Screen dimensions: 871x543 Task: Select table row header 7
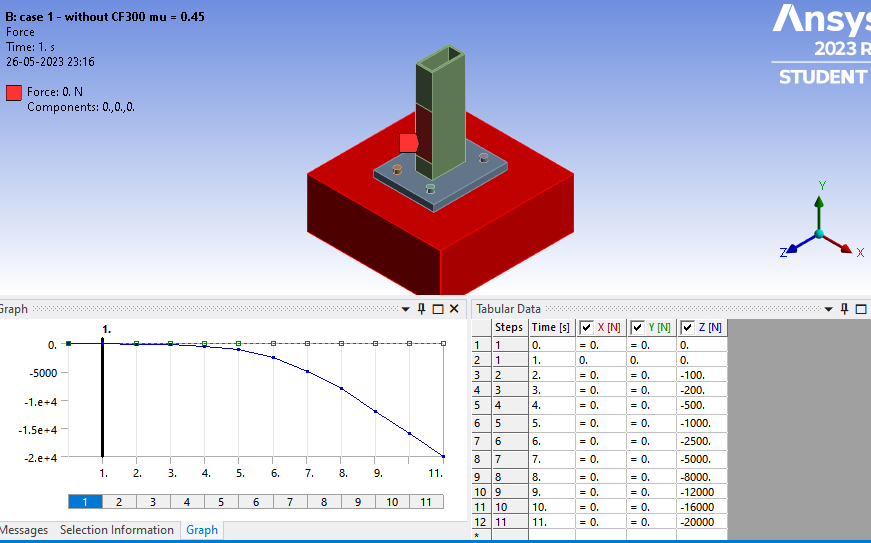(x=481, y=441)
